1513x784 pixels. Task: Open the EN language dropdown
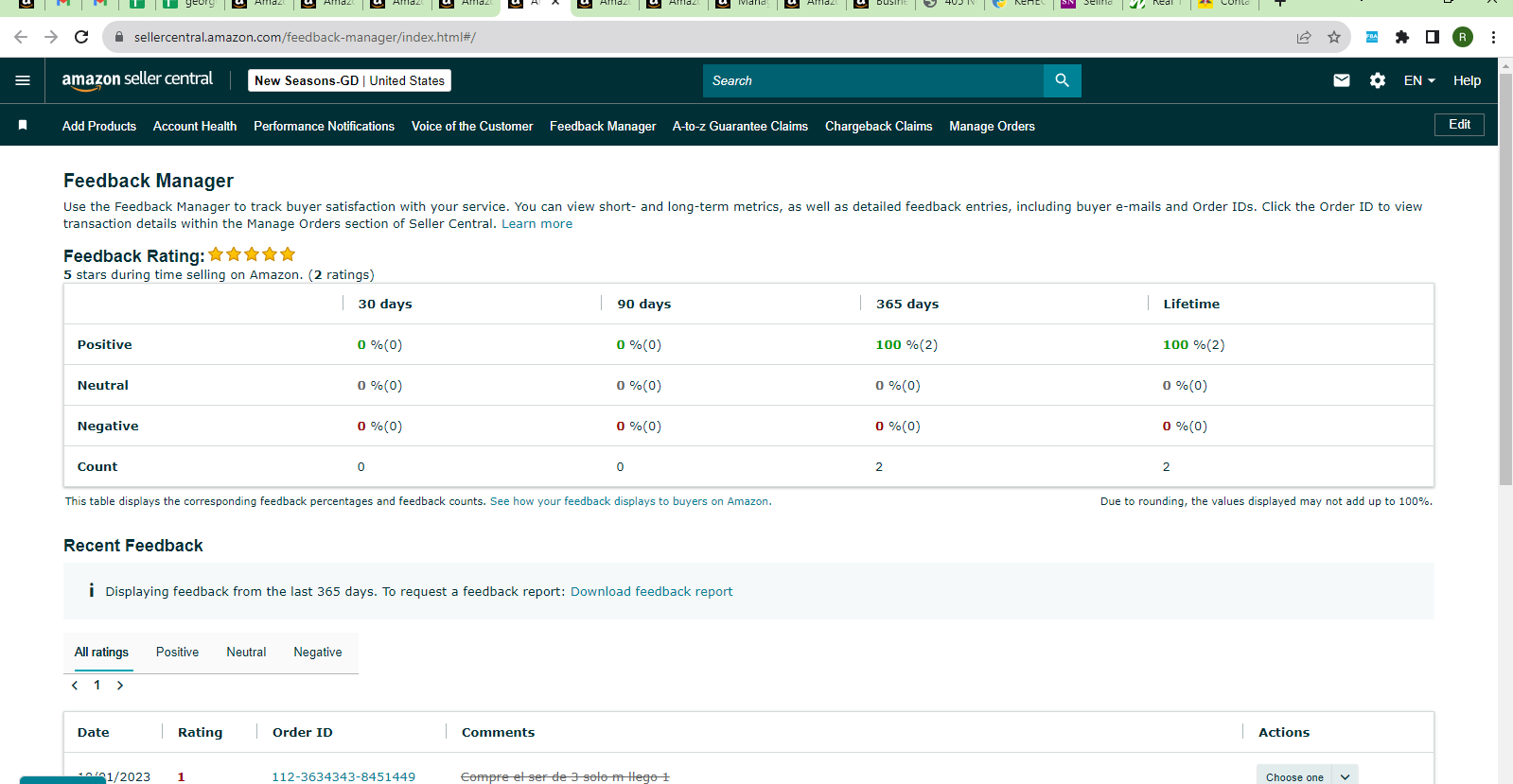1419,80
